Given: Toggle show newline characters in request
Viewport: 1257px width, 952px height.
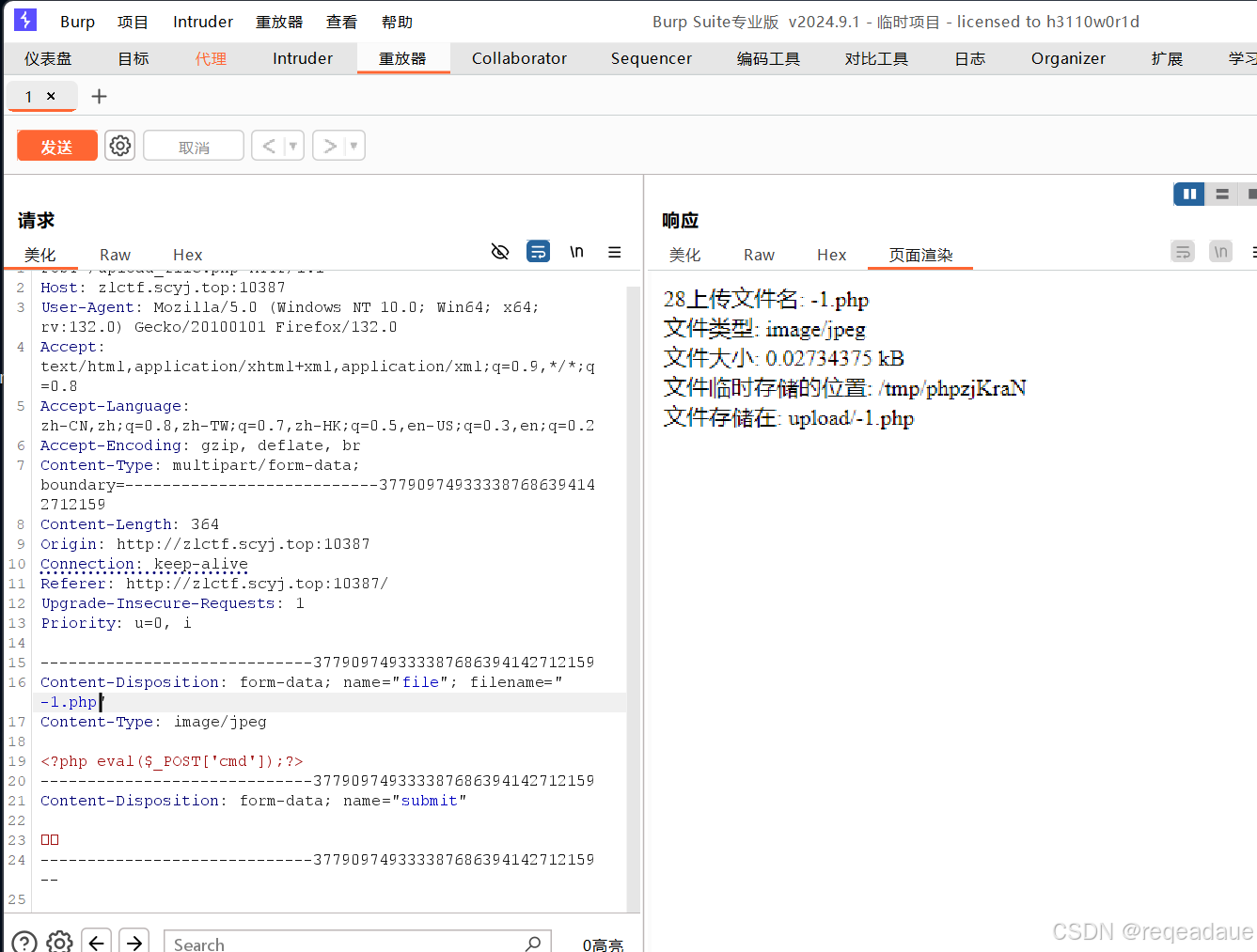Looking at the screenshot, I should [576, 252].
